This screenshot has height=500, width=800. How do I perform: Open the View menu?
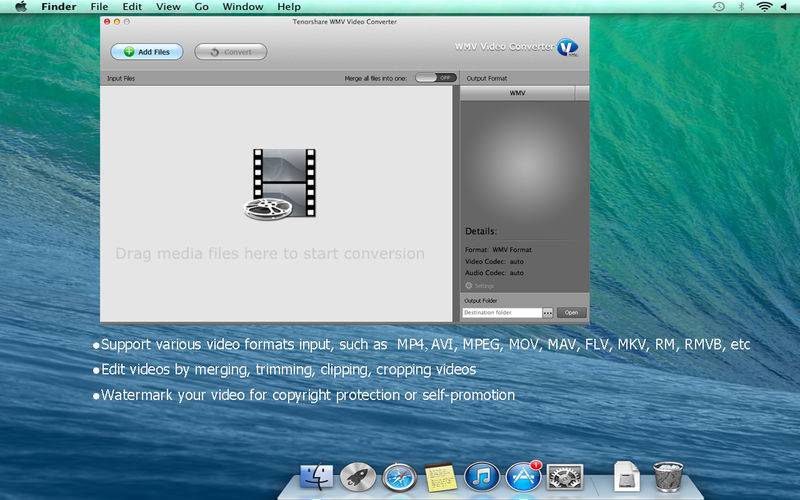tap(168, 7)
